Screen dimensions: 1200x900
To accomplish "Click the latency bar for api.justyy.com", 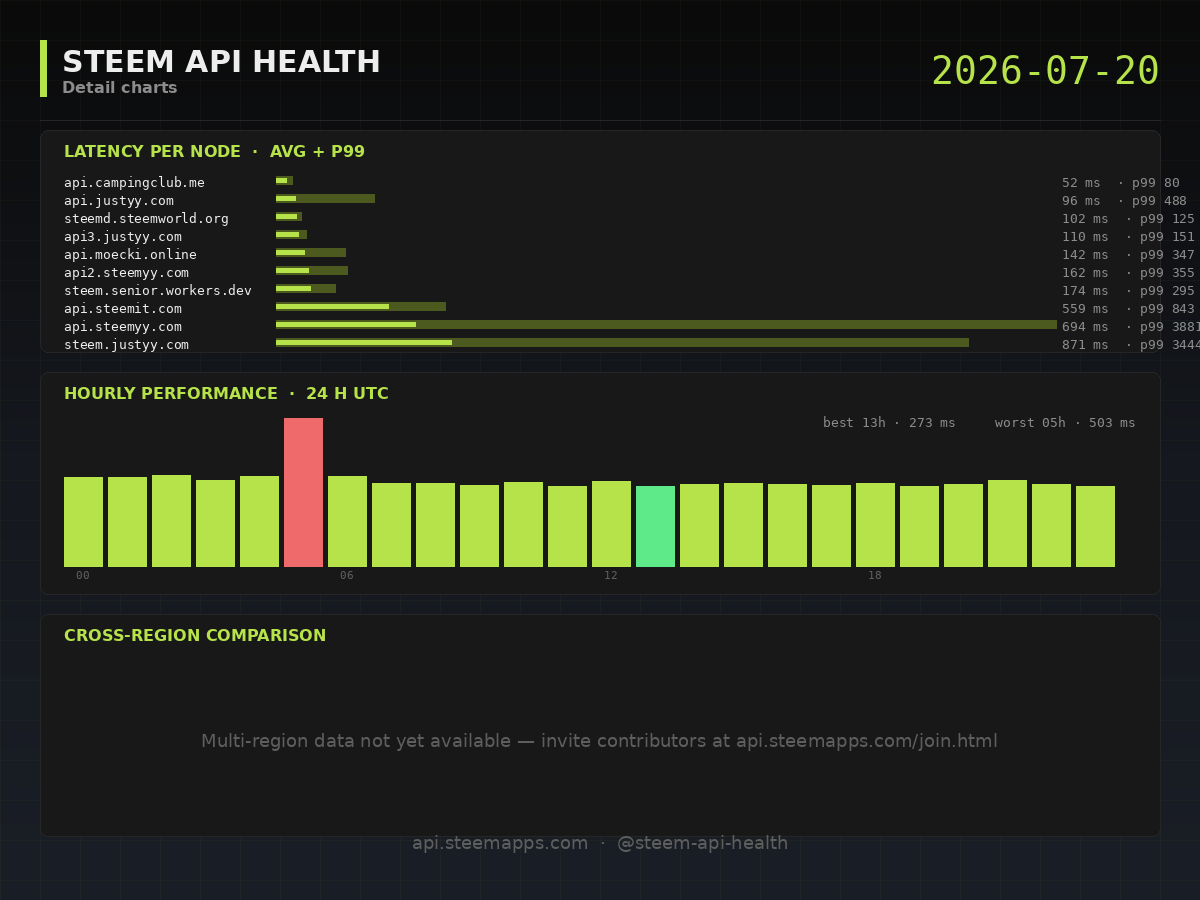I will pyautogui.click(x=325, y=199).
